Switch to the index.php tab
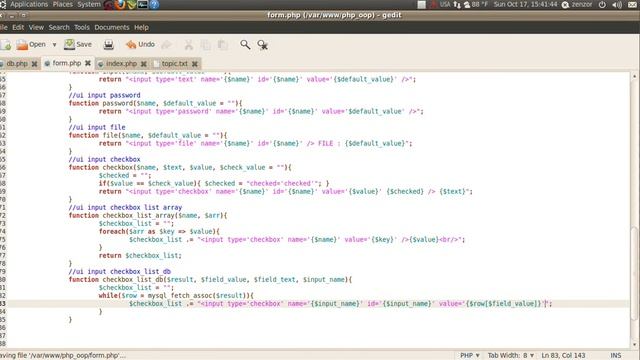 pos(121,64)
